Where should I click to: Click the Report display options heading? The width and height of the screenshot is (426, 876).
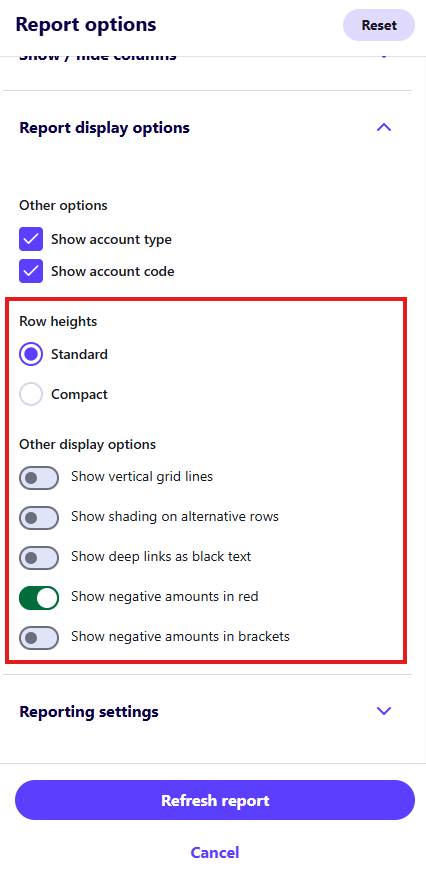pyautogui.click(x=104, y=127)
